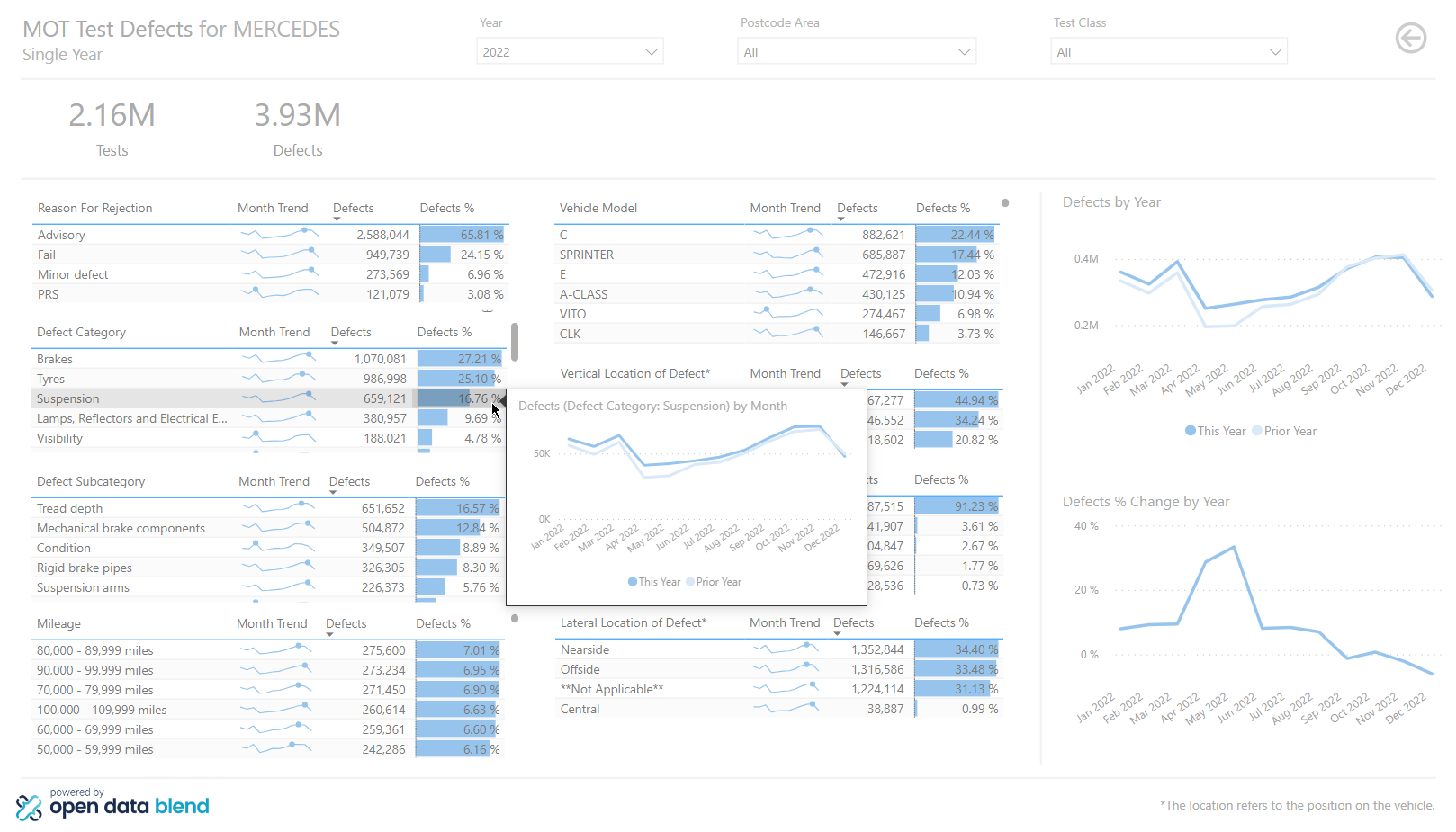1456x832 pixels.
Task: Sort Reason For Rejection table by Defects %
Action: pyautogui.click(x=446, y=208)
